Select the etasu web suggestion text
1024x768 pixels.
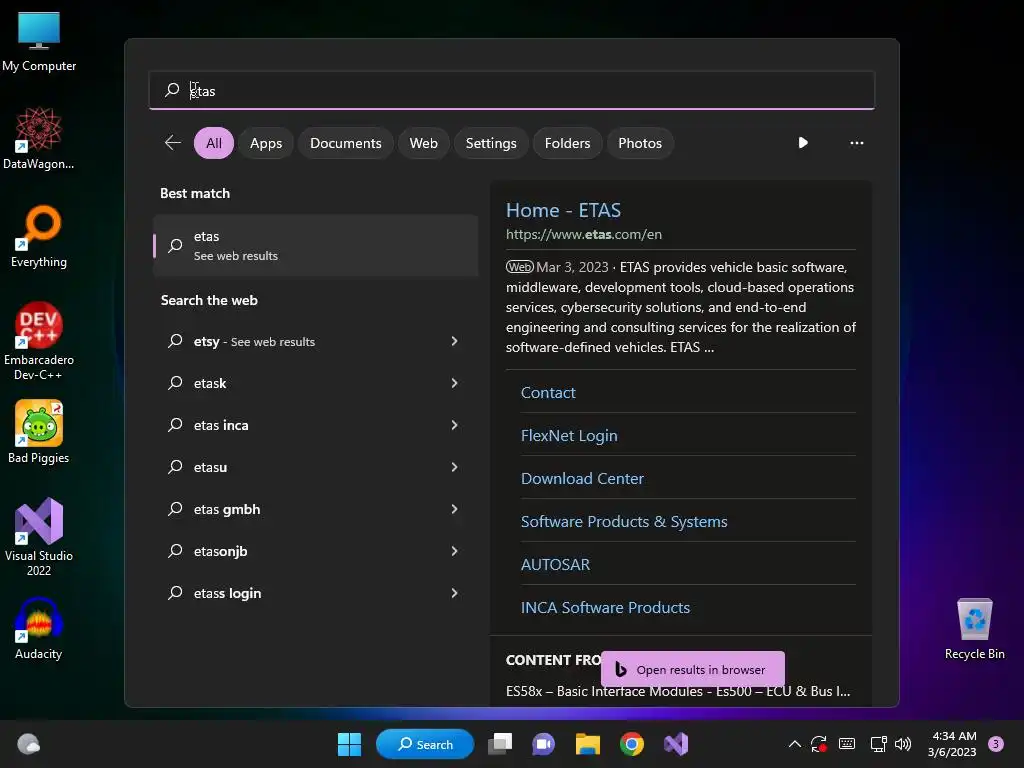click(x=210, y=468)
